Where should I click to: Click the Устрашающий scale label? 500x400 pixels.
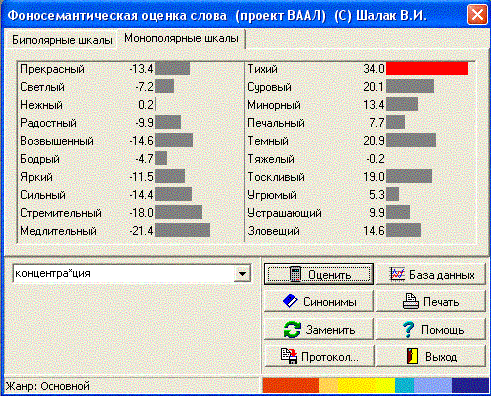point(284,213)
